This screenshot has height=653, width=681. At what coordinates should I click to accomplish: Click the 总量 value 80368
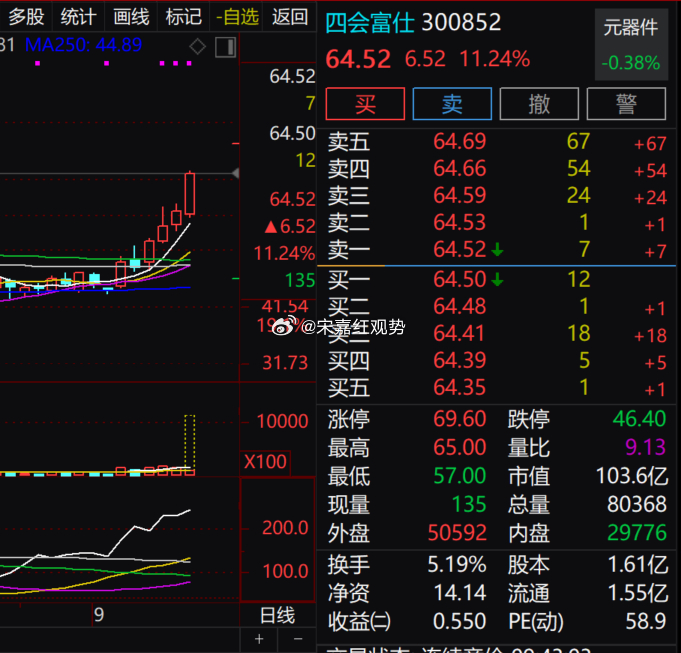637,504
